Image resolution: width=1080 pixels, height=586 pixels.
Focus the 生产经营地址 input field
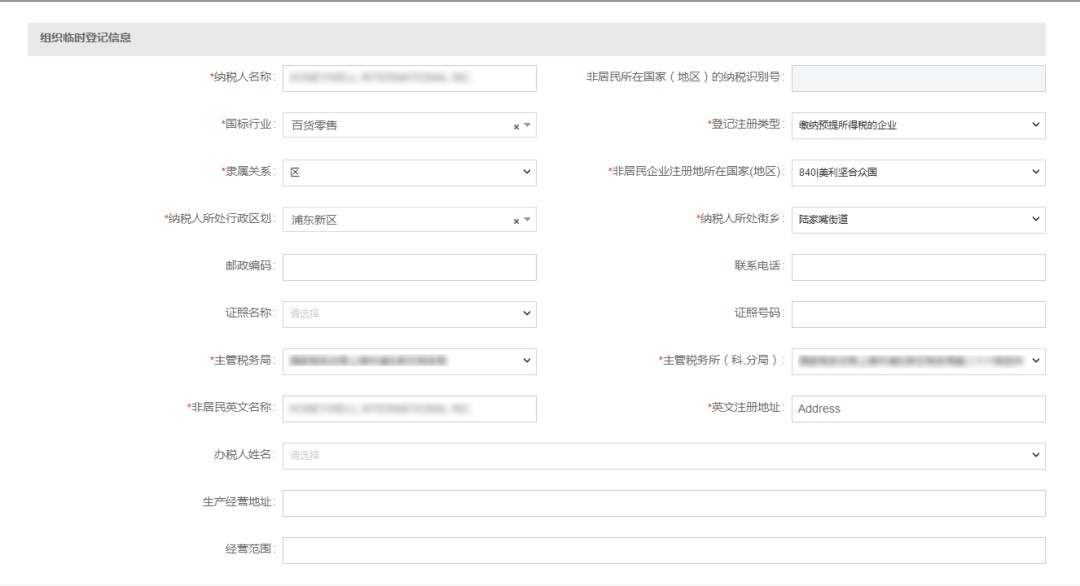(x=663, y=503)
